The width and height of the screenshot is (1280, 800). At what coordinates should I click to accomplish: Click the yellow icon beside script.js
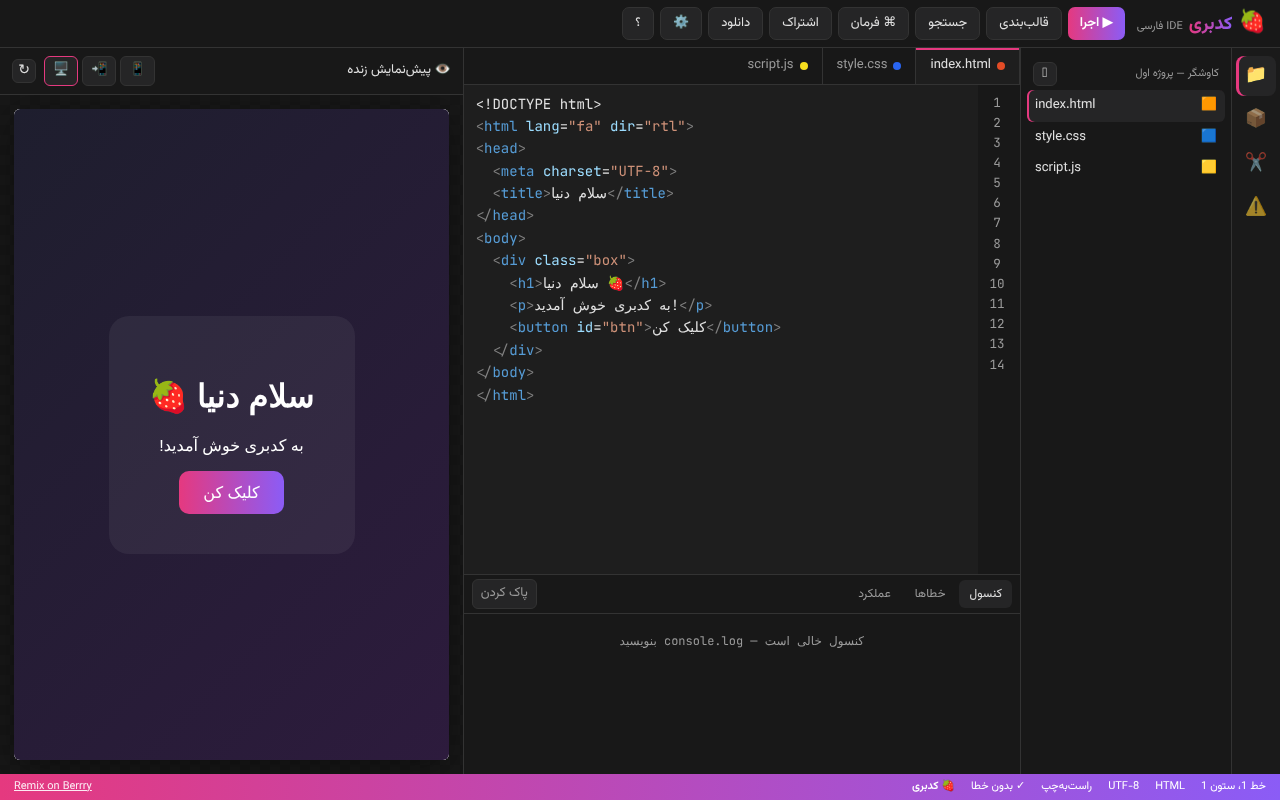click(1209, 167)
